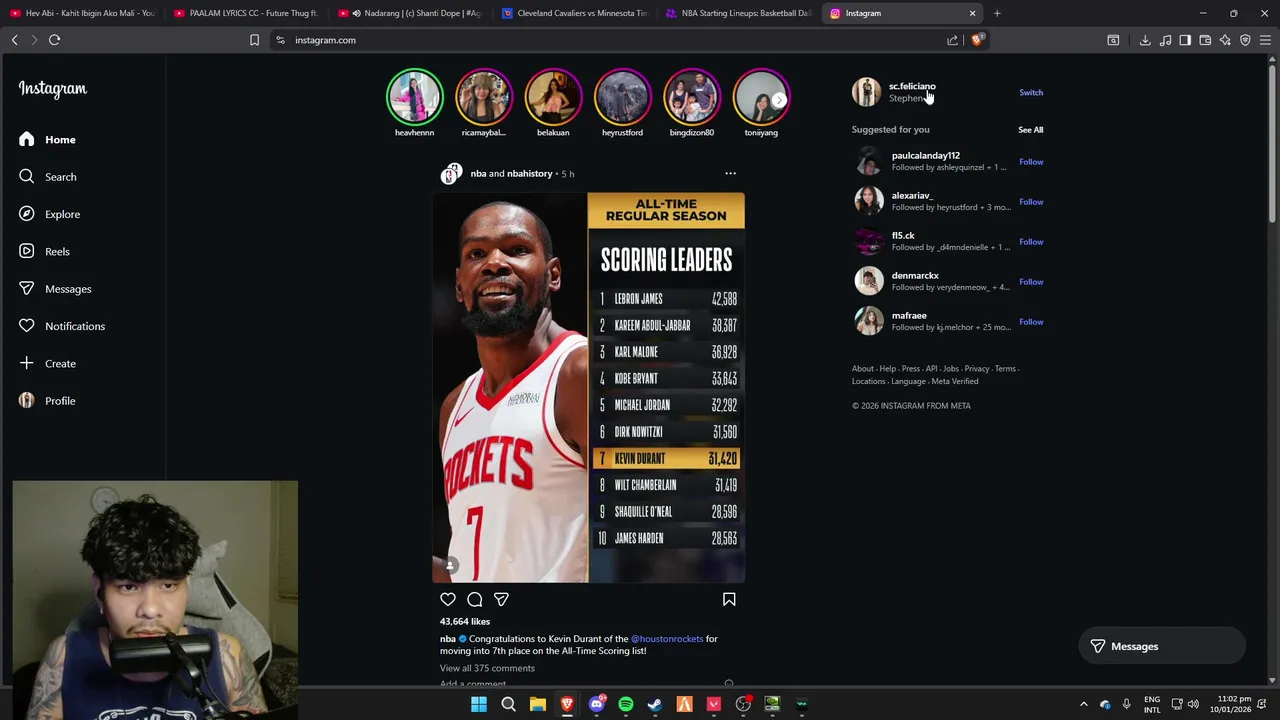Advance stories with the next arrow

click(779, 100)
